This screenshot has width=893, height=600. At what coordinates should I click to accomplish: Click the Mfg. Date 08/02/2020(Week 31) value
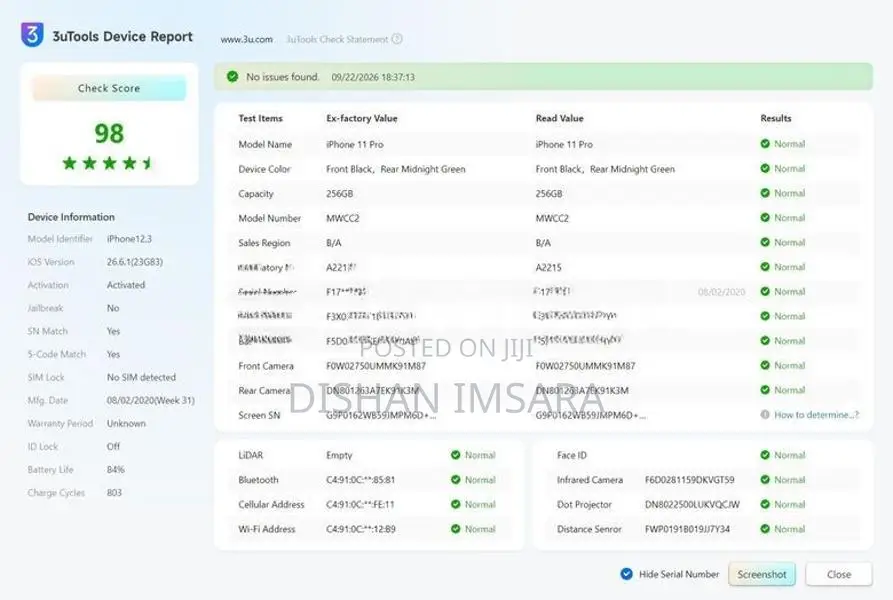(x=150, y=400)
